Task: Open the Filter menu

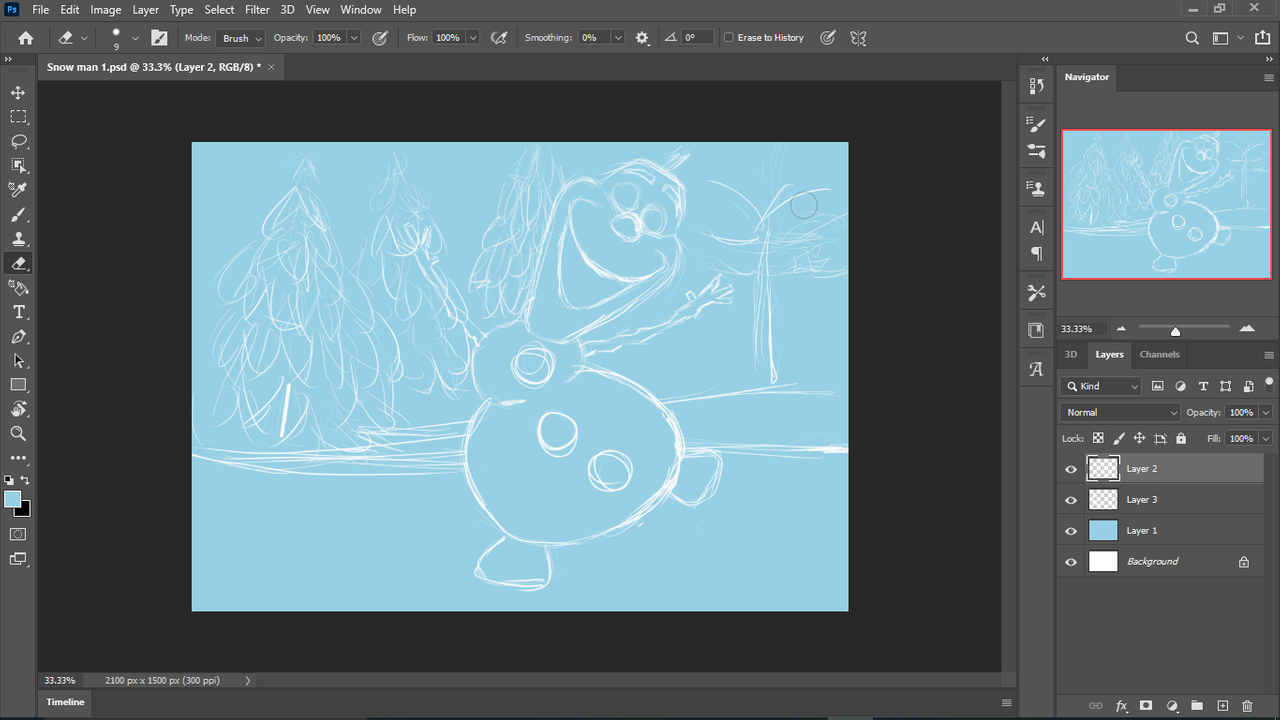Action: click(x=257, y=10)
